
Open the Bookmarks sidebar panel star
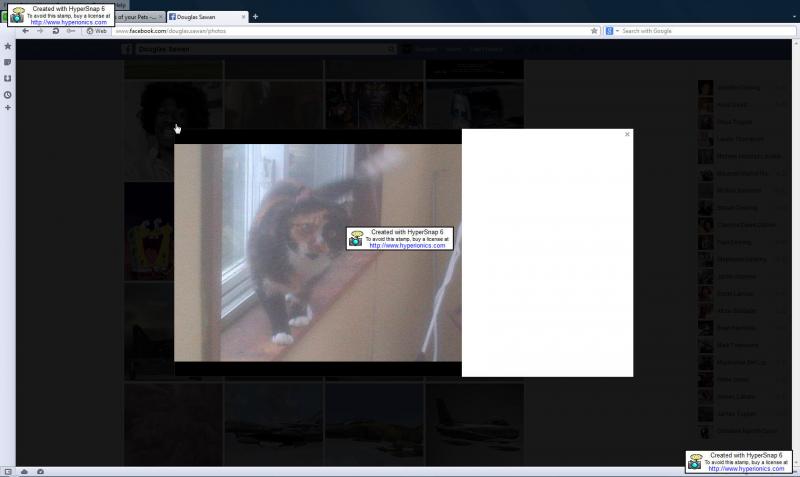pyautogui.click(x=8, y=46)
